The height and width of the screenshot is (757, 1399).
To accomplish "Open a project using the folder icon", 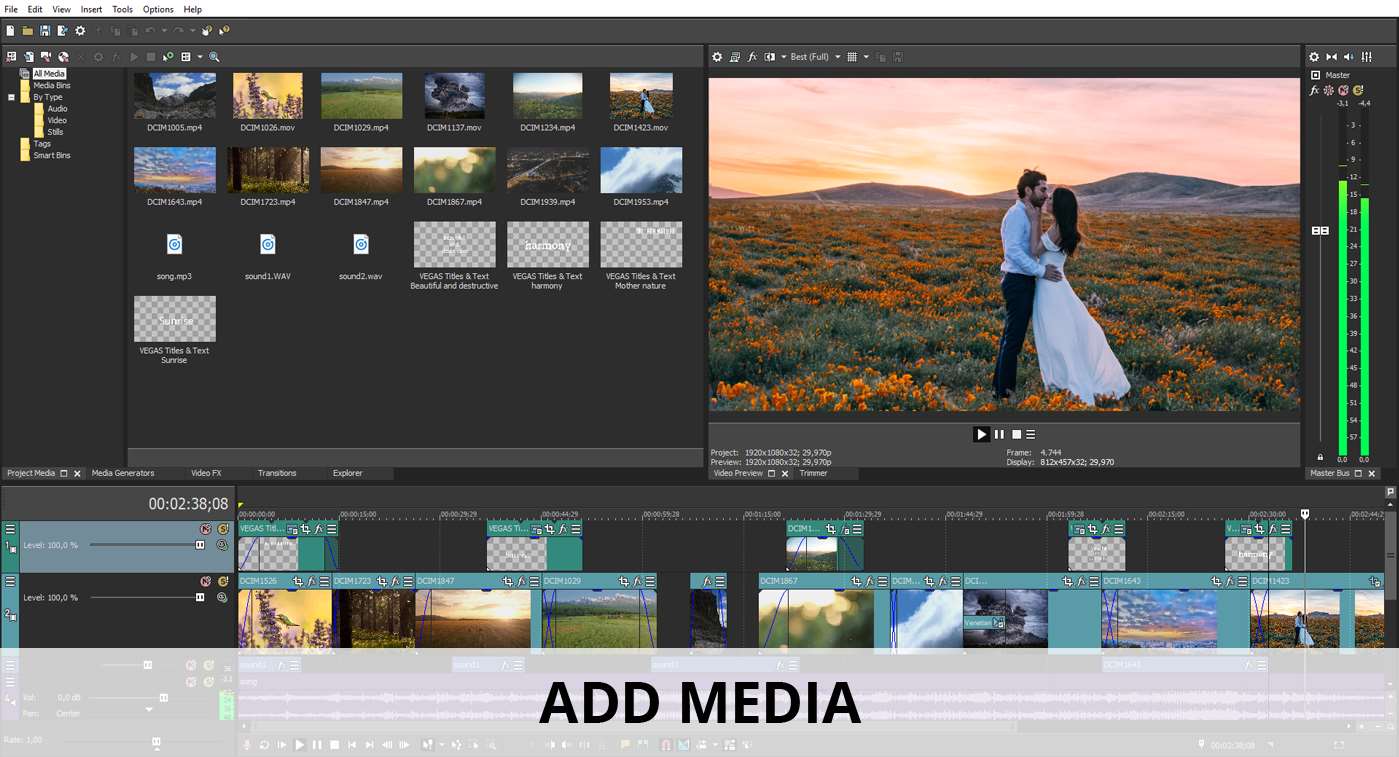I will pos(28,31).
